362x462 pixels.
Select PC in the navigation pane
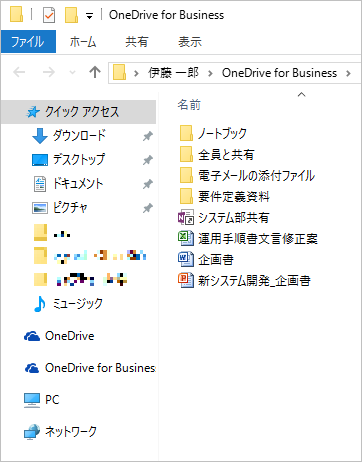(x=52, y=400)
